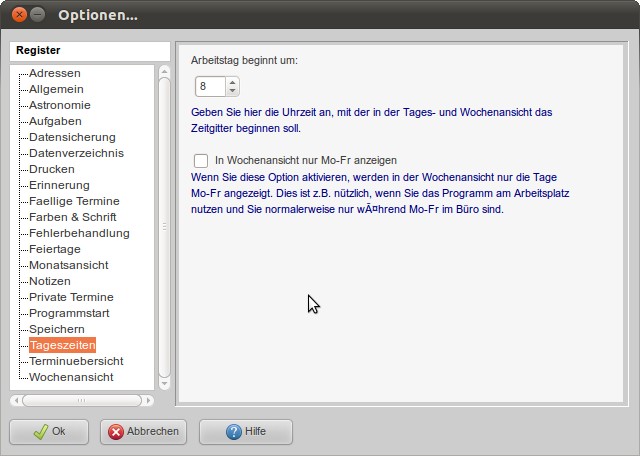Select the Erinnerung entry
The width and height of the screenshot is (640, 456).
tap(59, 185)
